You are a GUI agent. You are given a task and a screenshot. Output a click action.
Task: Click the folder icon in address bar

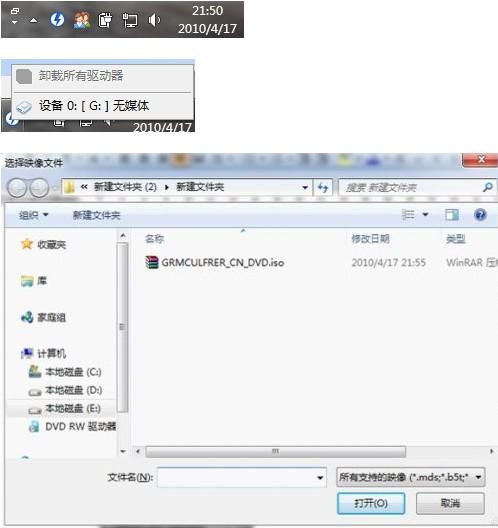click(69, 187)
